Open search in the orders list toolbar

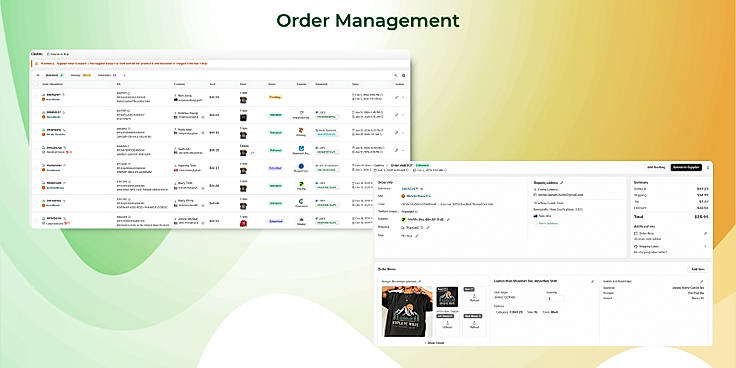396,75
